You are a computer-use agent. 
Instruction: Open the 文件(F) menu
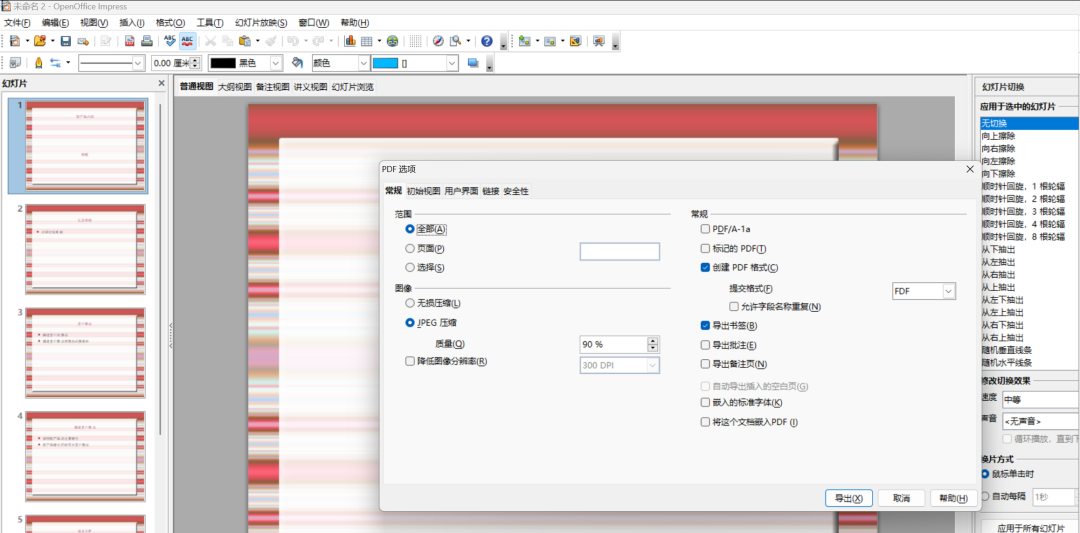click(17, 23)
